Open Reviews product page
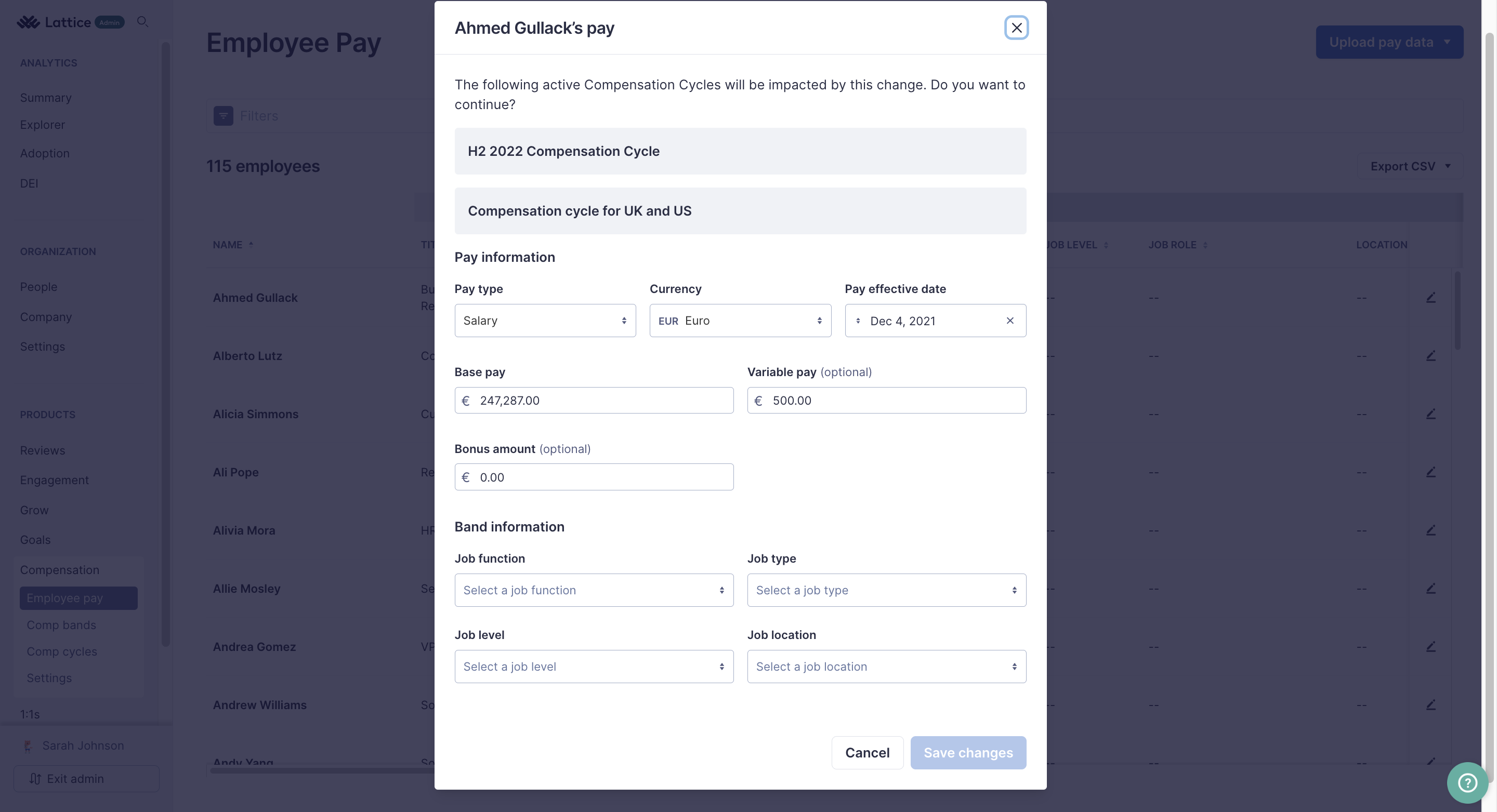 pyautogui.click(x=43, y=450)
